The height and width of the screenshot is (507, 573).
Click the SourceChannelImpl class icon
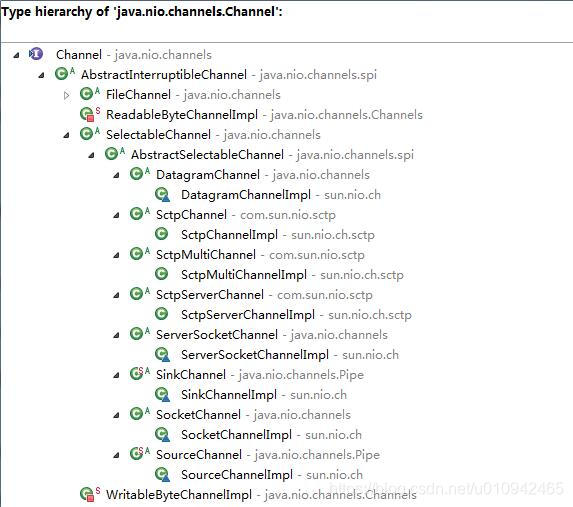point(162,474)
